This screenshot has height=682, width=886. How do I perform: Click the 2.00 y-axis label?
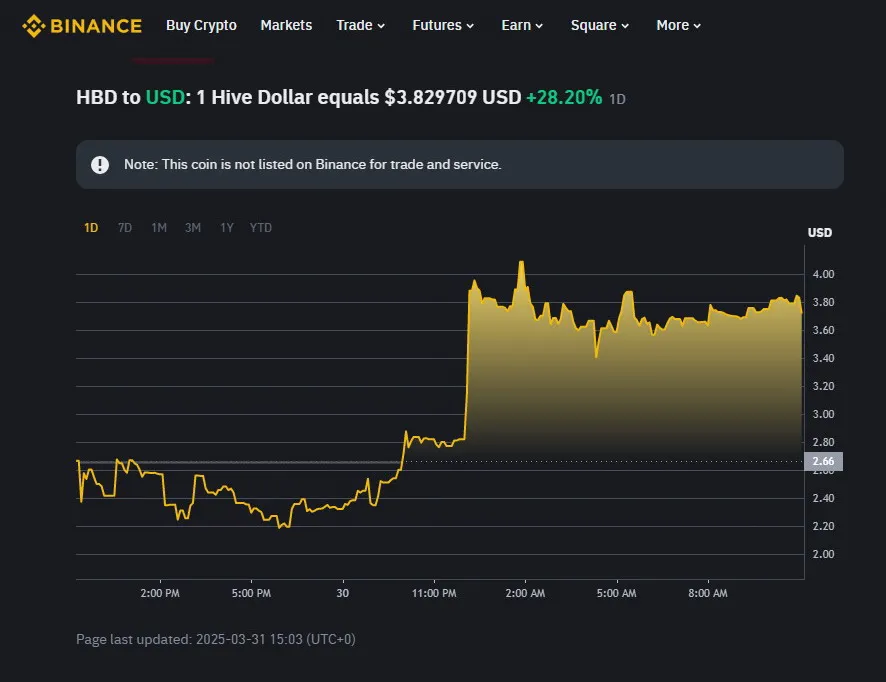pyautogui.click(x=823, y=554)
